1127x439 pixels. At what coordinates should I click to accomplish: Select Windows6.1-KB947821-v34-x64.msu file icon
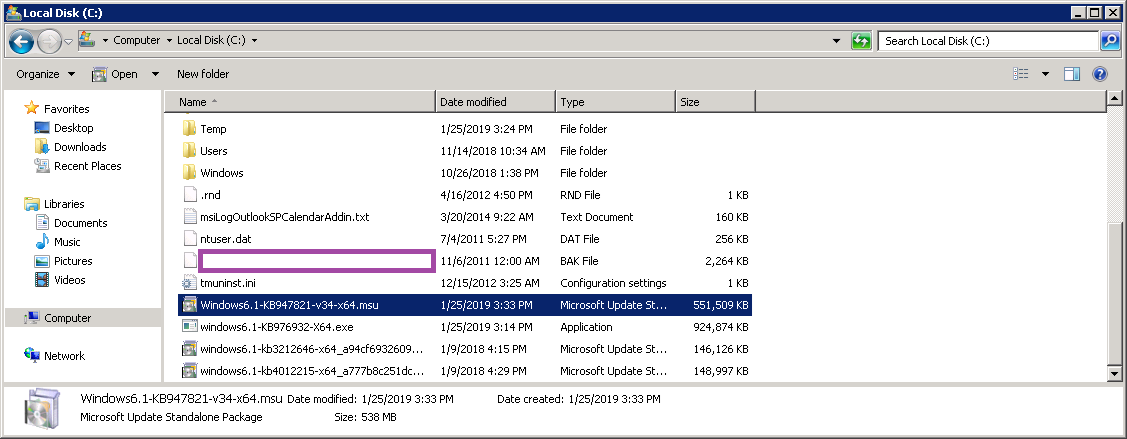coord(189,305)
